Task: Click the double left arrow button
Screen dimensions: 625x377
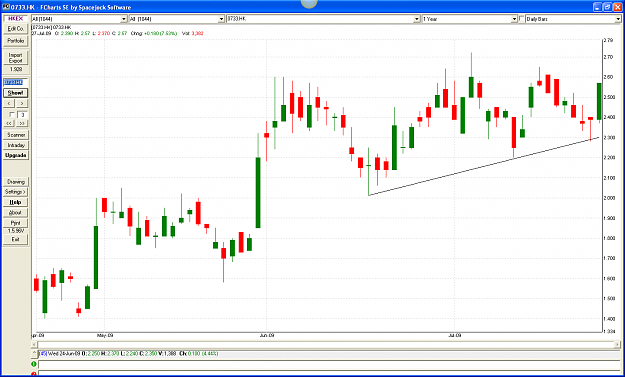Action: pyautogui.click(x=10, y=123)
